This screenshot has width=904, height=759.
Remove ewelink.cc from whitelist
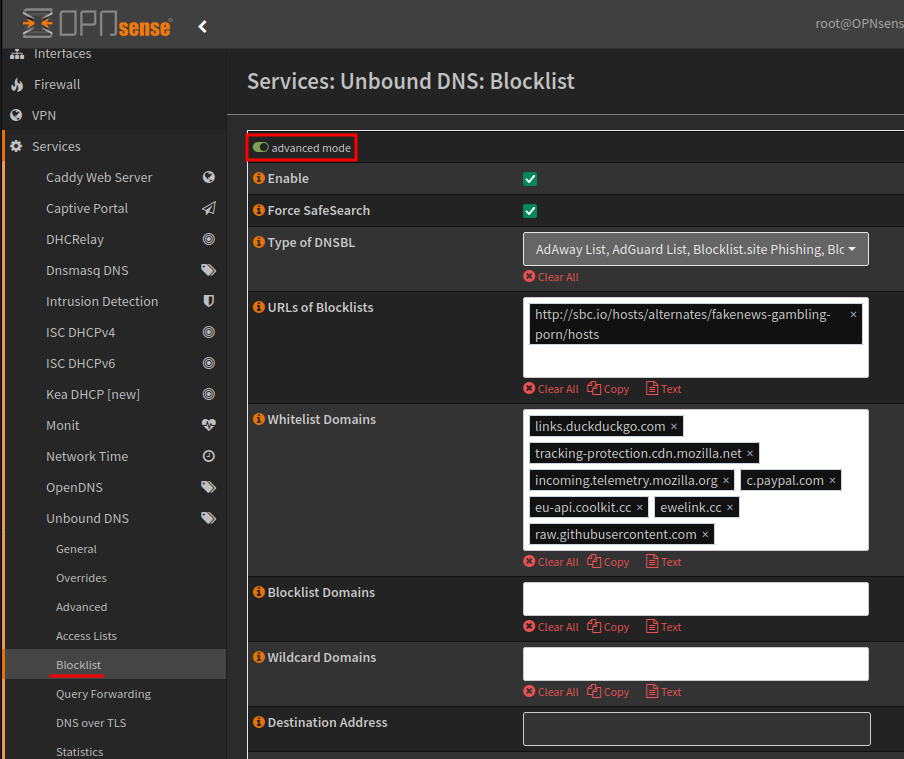point(730,508)
